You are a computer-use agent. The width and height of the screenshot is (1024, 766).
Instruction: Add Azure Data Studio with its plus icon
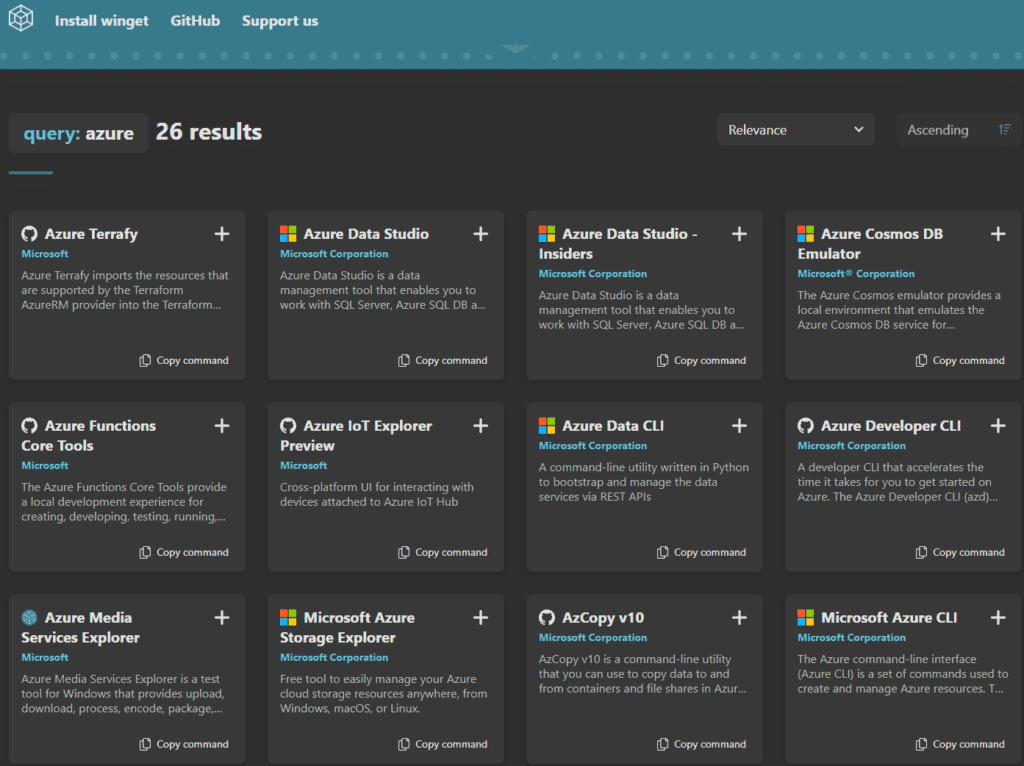point(481,234)
